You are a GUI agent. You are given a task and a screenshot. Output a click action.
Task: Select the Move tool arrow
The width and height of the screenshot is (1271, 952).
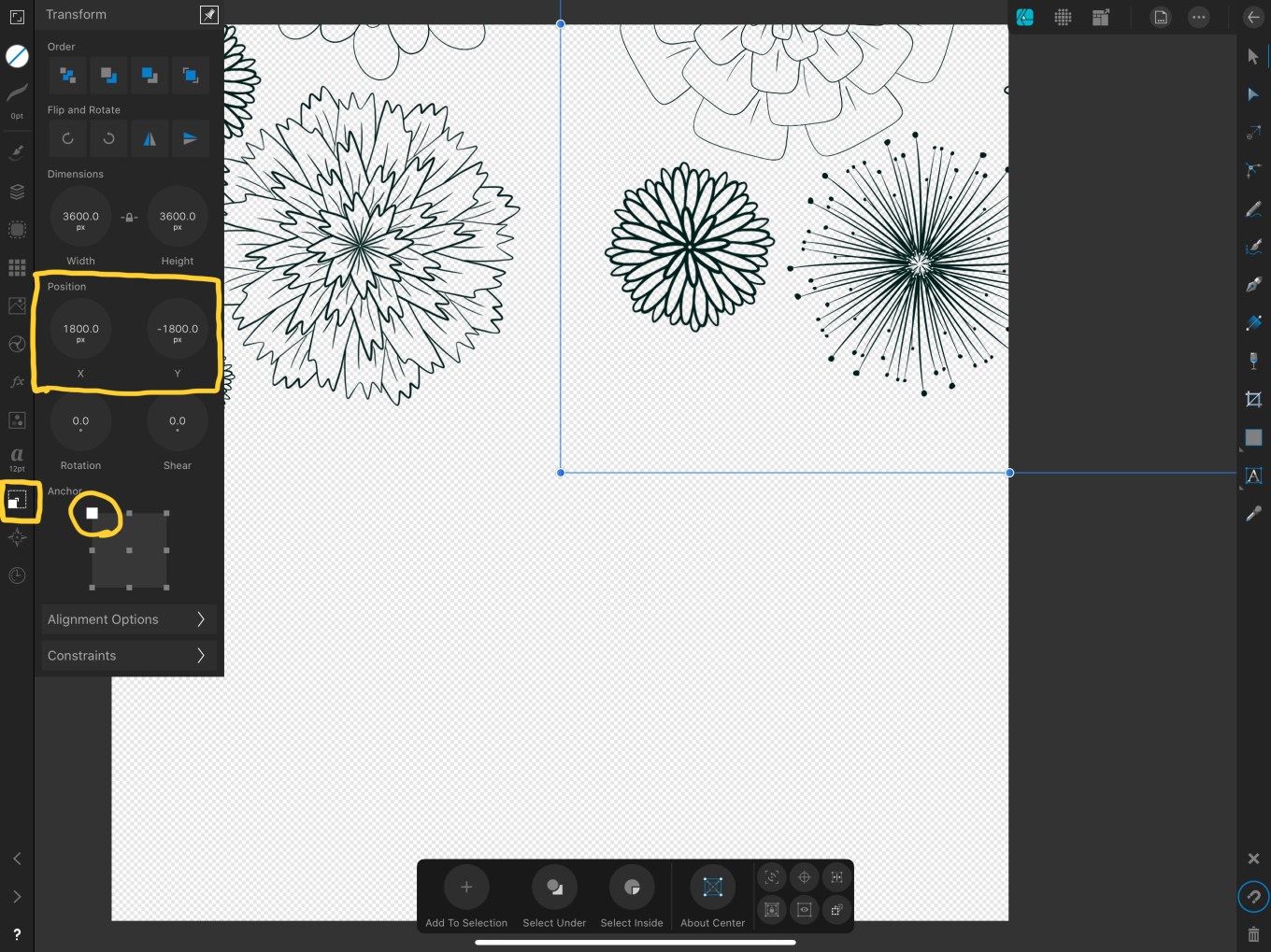pyautogui.click(x=1253, y=57)
